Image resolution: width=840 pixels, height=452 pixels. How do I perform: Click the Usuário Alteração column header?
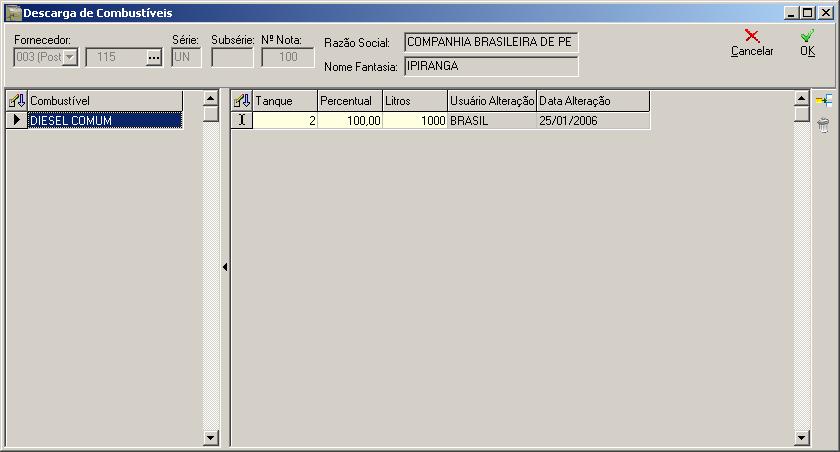pos(492,101)
